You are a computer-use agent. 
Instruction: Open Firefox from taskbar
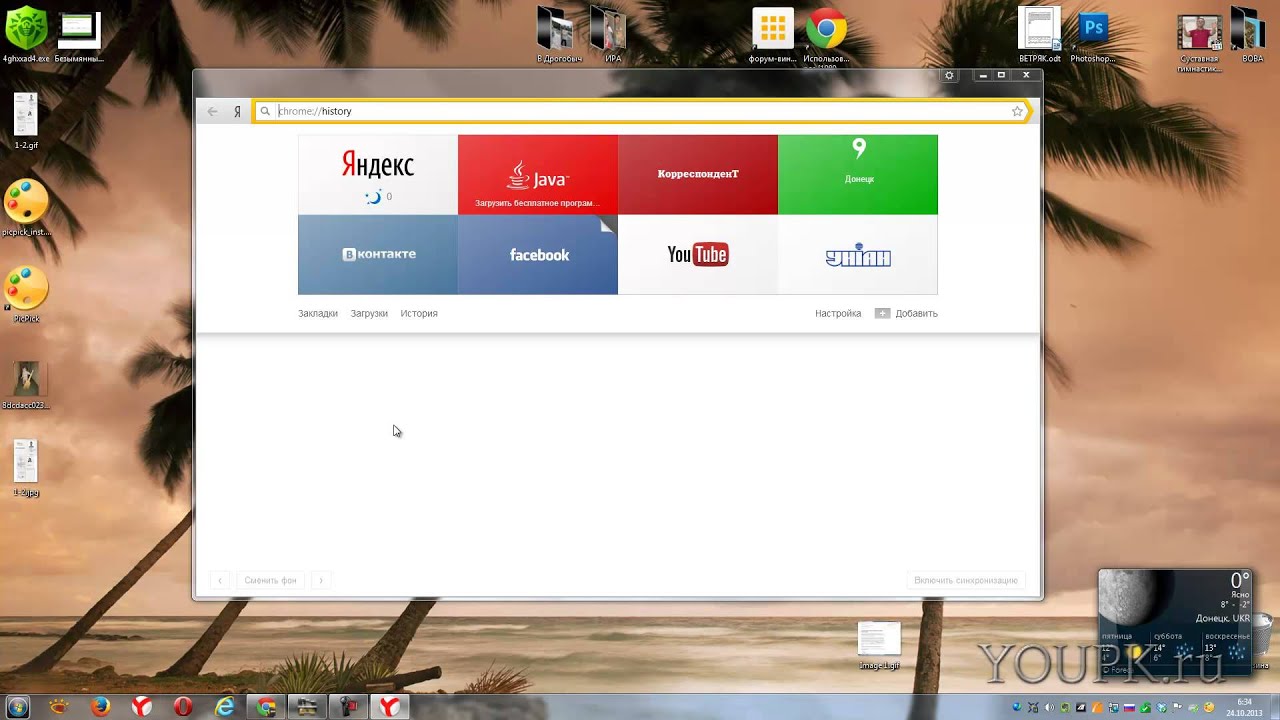pos(101,707)
